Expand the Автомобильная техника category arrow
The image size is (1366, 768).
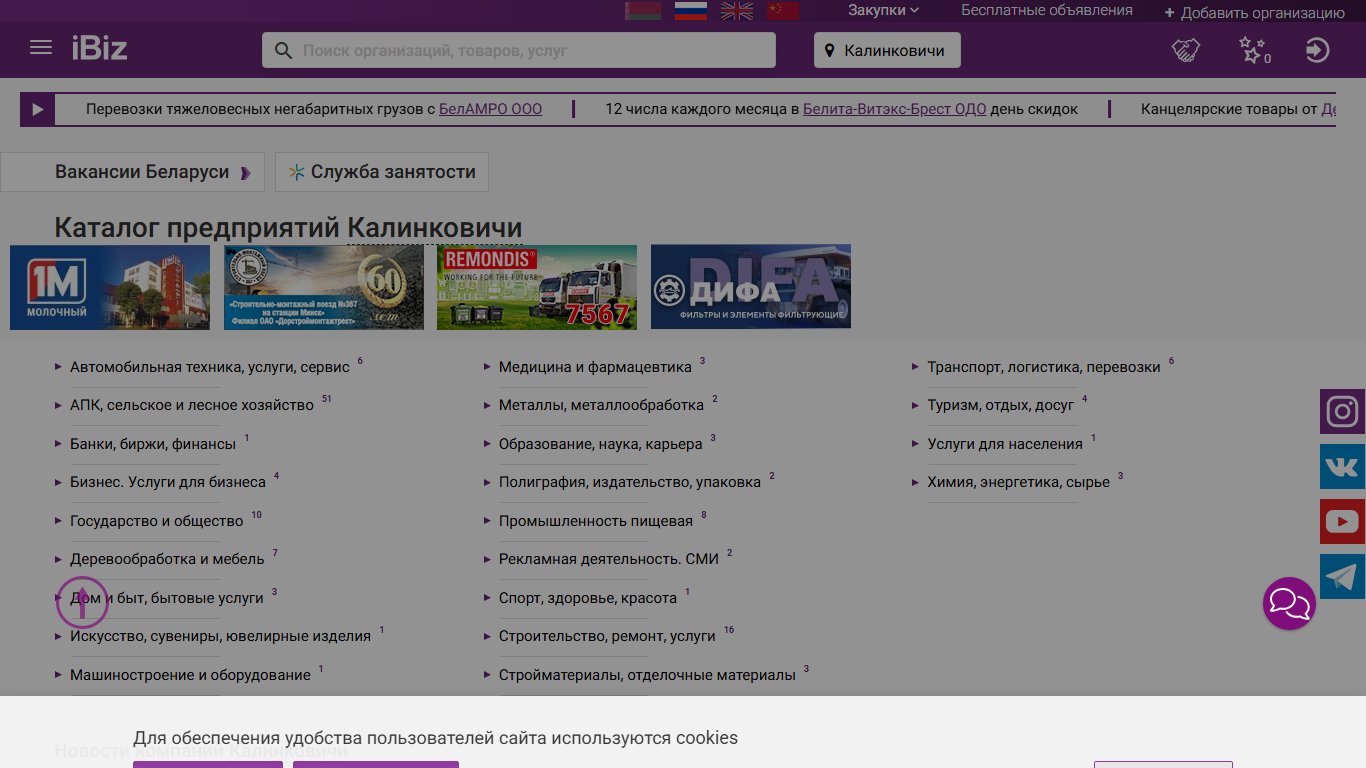58,367
